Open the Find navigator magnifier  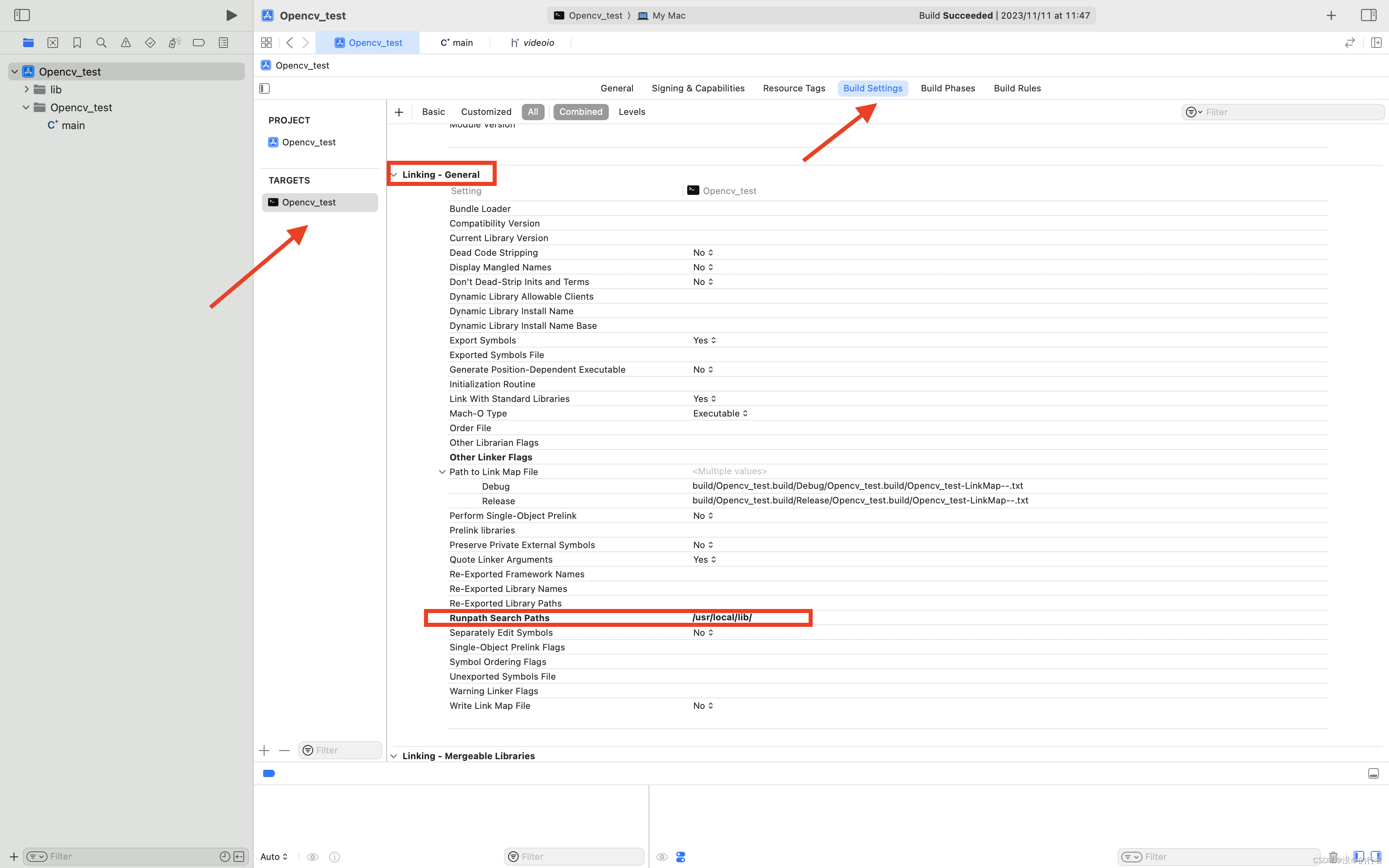coord(102,43)
